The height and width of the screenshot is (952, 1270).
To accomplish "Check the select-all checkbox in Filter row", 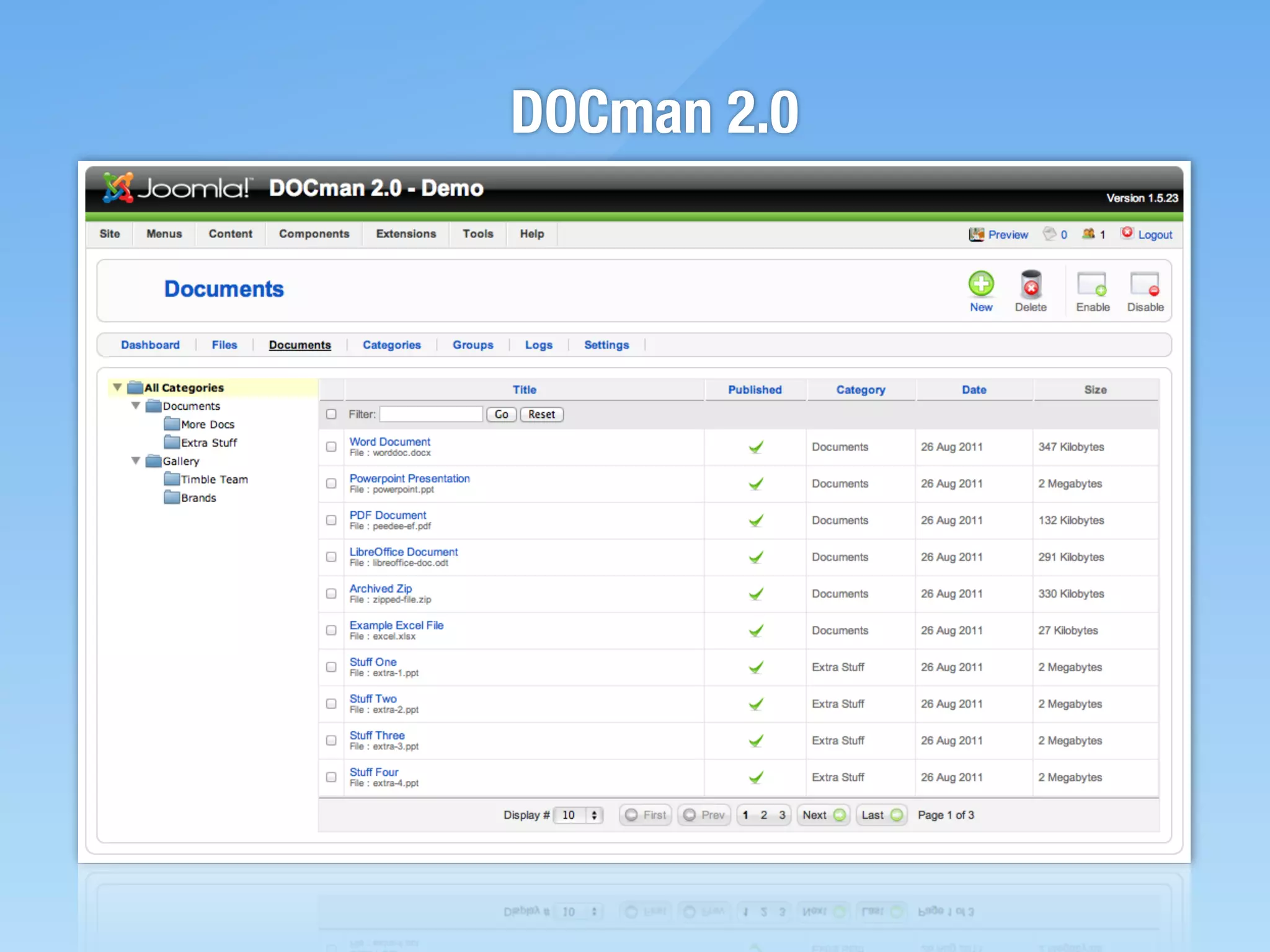I will tap(331, 414).
